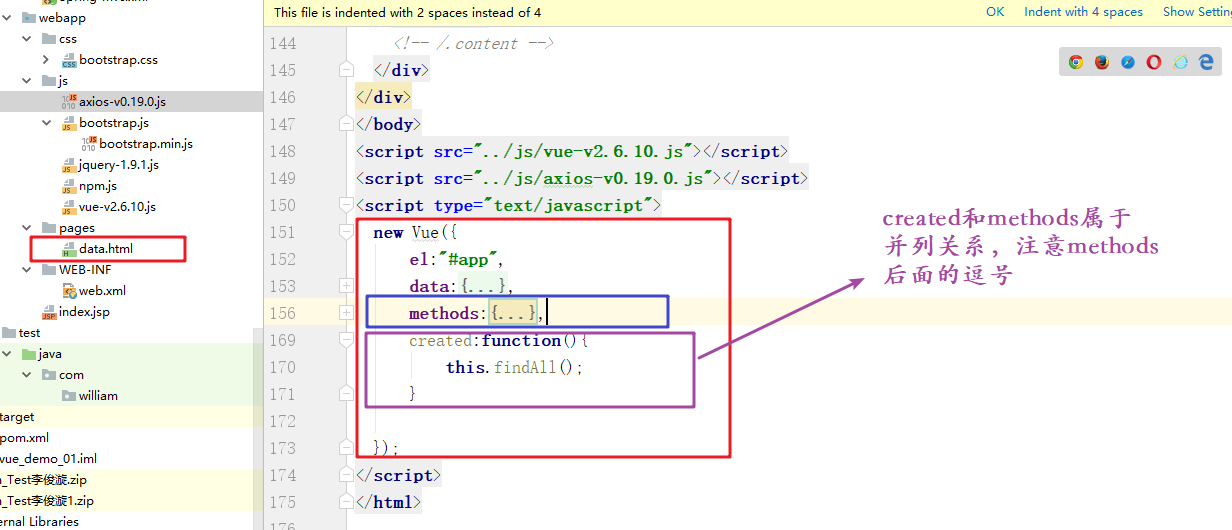Open page in Safari browser icon
The image size is (1232, 530).
pyautogui.click(x=1128, y=62)
